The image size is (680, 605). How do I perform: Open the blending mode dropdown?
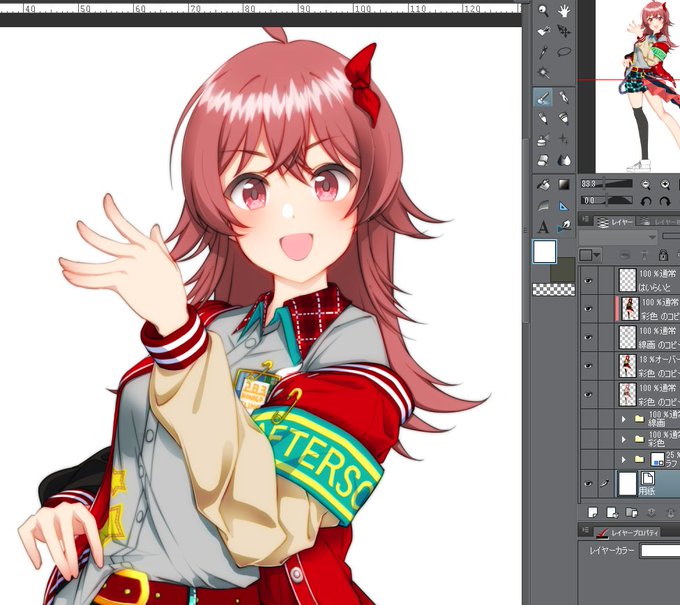618,237
